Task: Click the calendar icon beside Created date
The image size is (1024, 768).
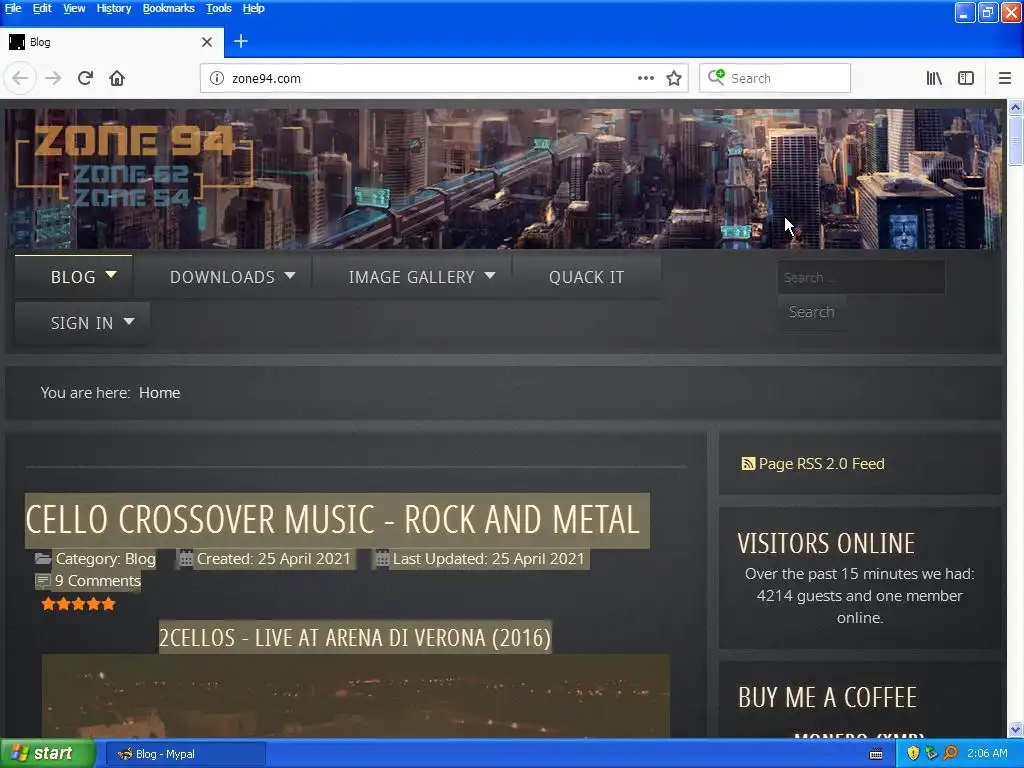Action: [186, 559]
